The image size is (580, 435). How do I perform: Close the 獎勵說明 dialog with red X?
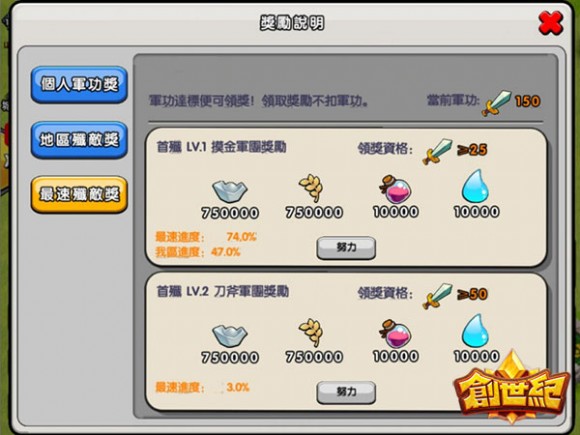pyautogui.click(x=550, y=23)
